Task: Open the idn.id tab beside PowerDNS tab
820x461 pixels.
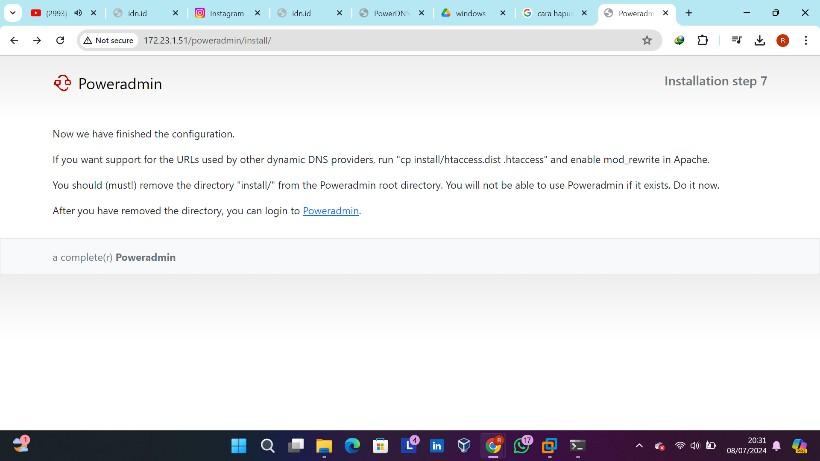Action: pyautogui.click(x=301, y=13)
